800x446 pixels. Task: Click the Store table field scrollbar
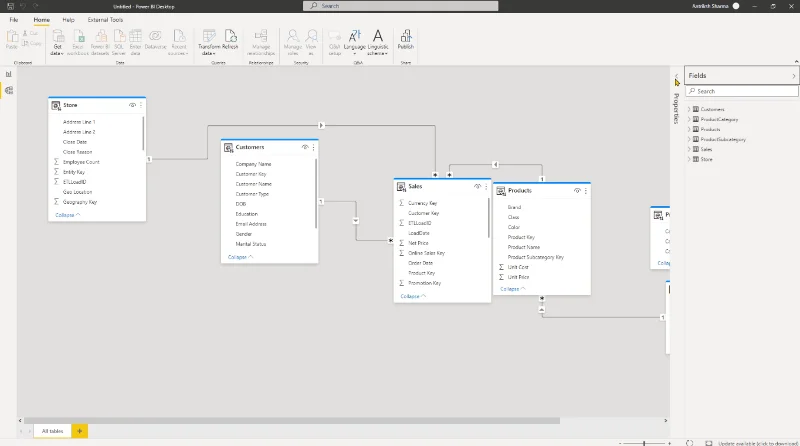143,133
